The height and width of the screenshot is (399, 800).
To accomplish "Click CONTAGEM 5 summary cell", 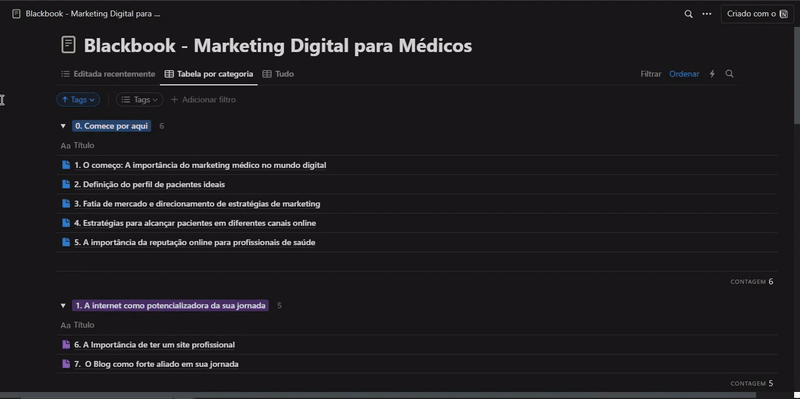I will 752,384.
